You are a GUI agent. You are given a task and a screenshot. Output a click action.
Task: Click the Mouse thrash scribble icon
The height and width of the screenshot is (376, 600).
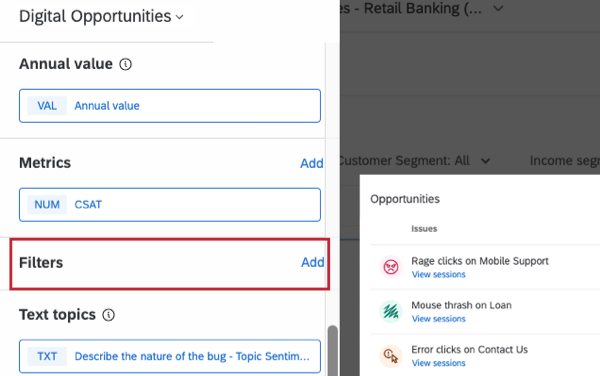[x=391, y=311]
